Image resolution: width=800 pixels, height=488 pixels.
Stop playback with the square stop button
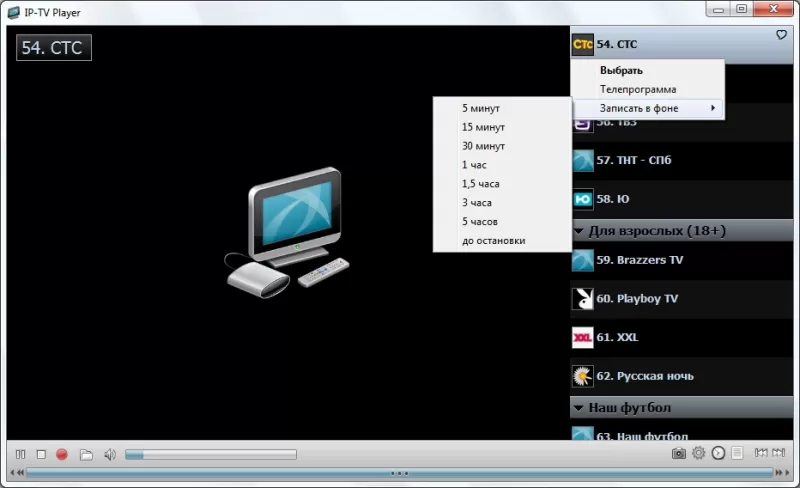tap(41, 454)
